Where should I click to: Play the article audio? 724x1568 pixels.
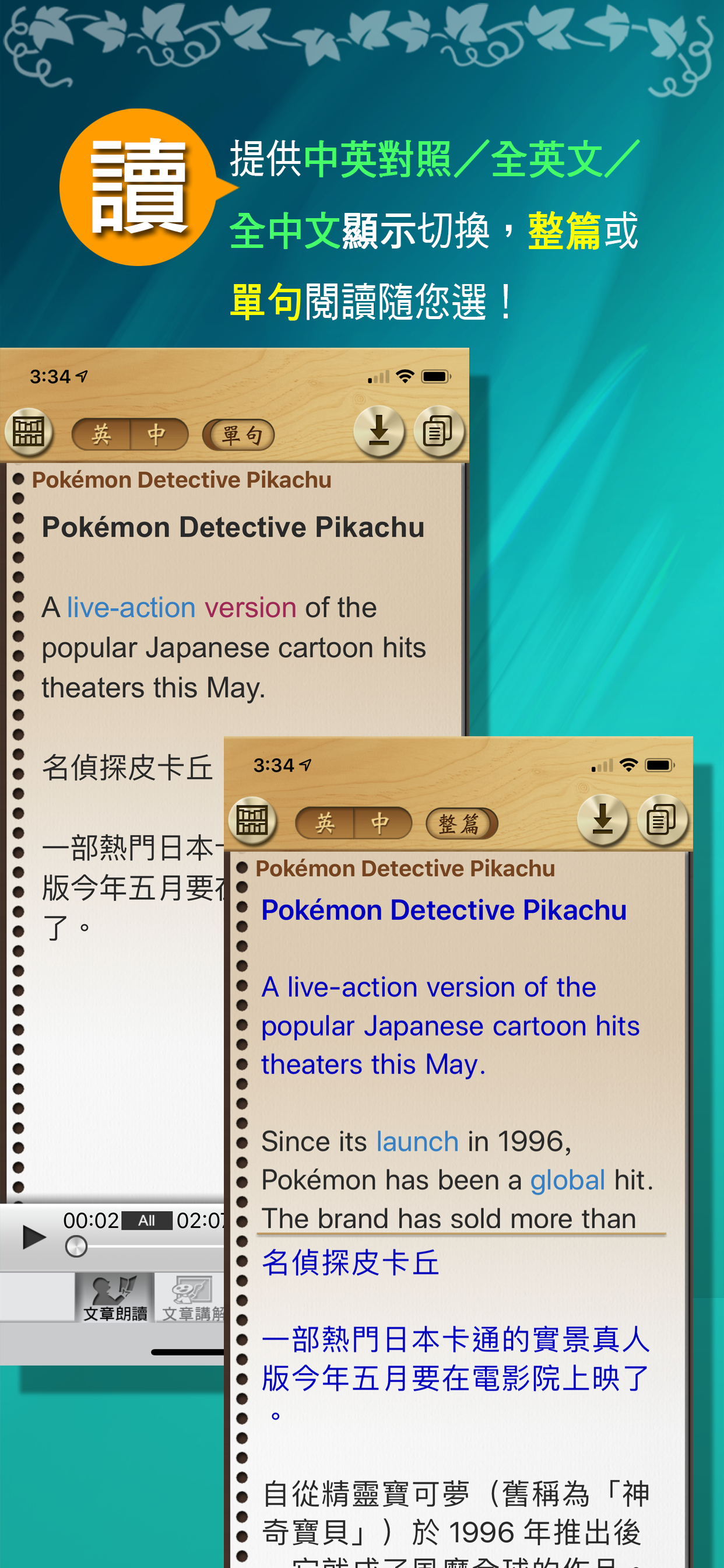[x=33, y=1237]
